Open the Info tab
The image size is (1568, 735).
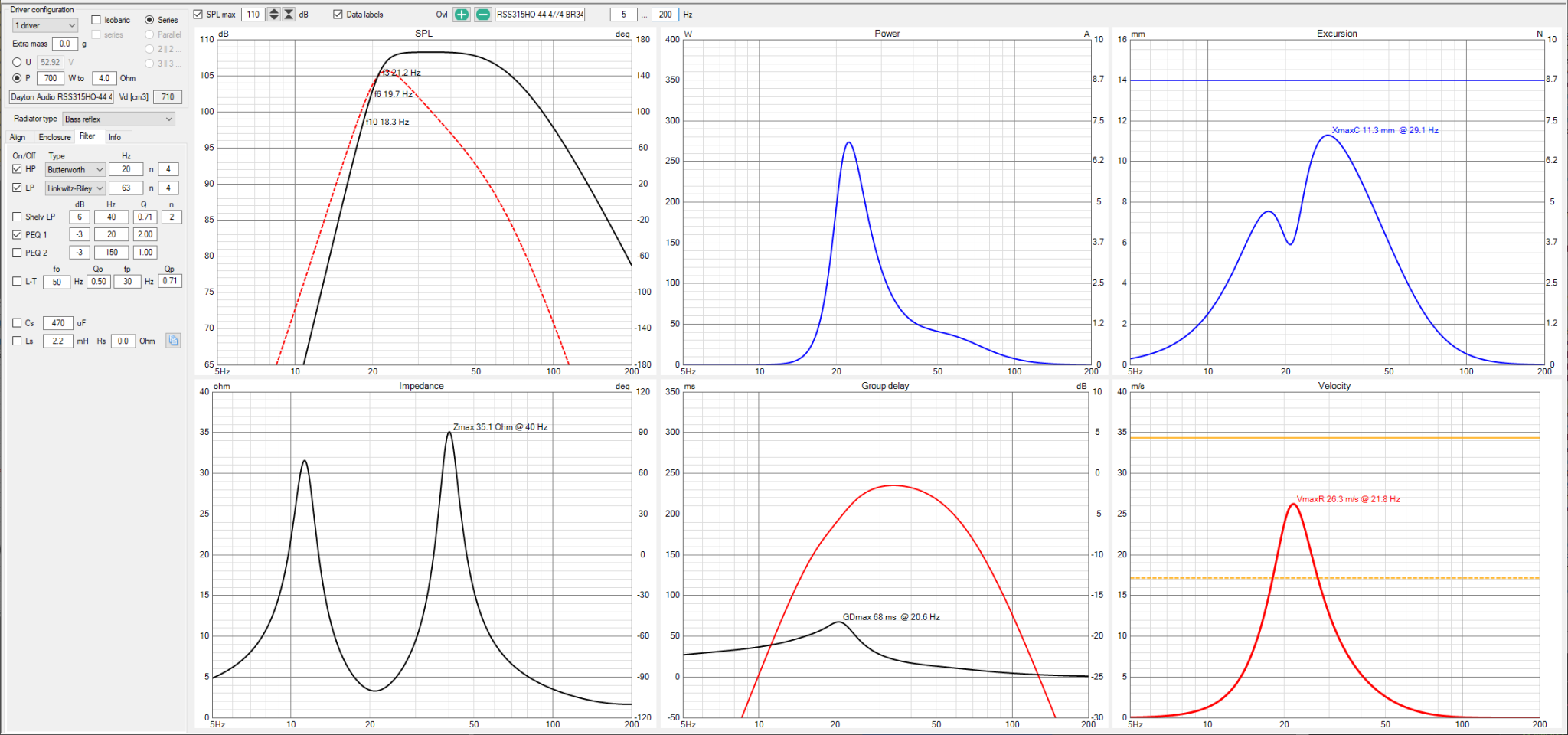(x=115, y=137)
